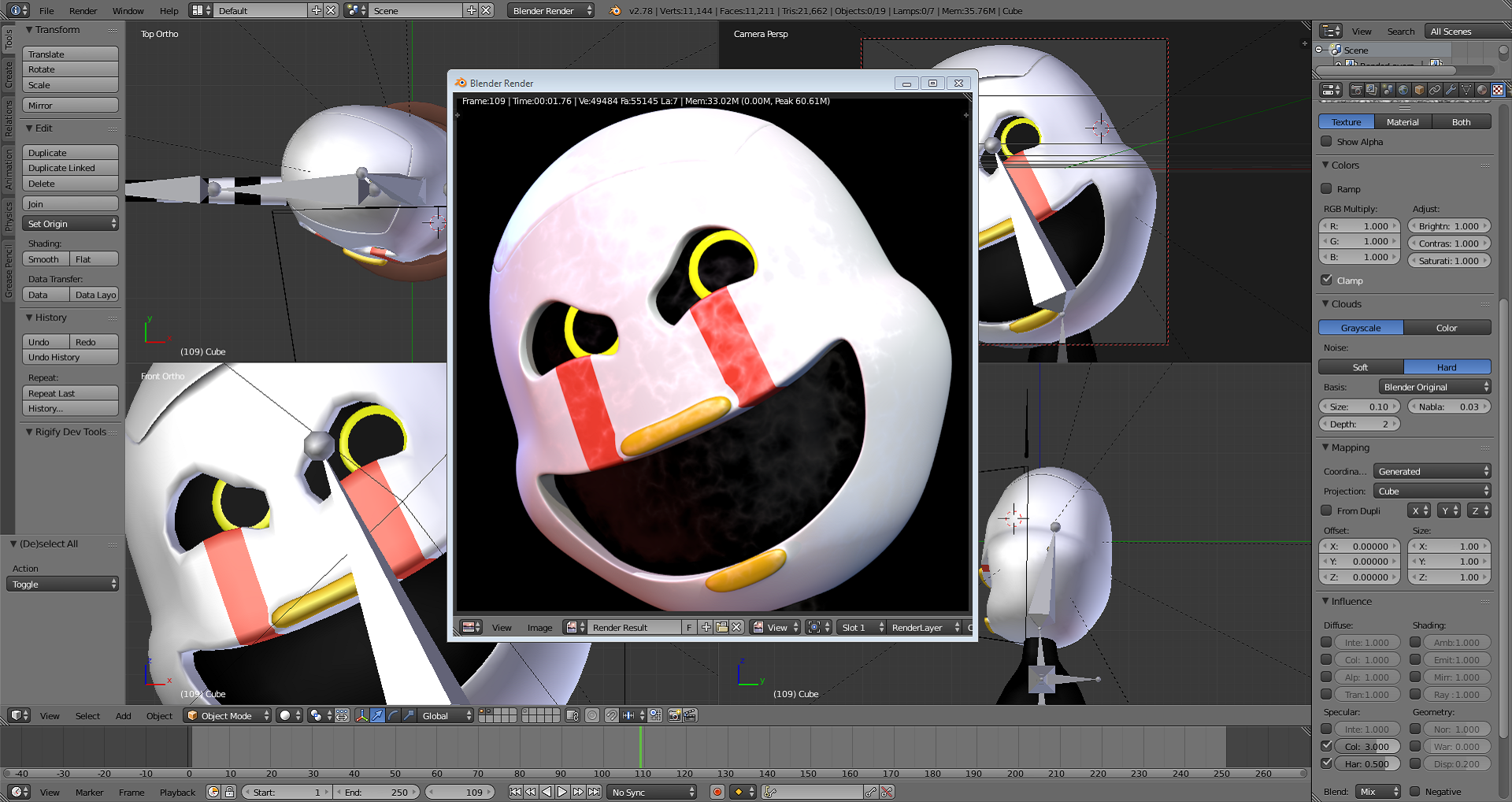Uncheck the Clamp checkbox
Viewport: 1512px width, 802px height.
point(1326,280)
